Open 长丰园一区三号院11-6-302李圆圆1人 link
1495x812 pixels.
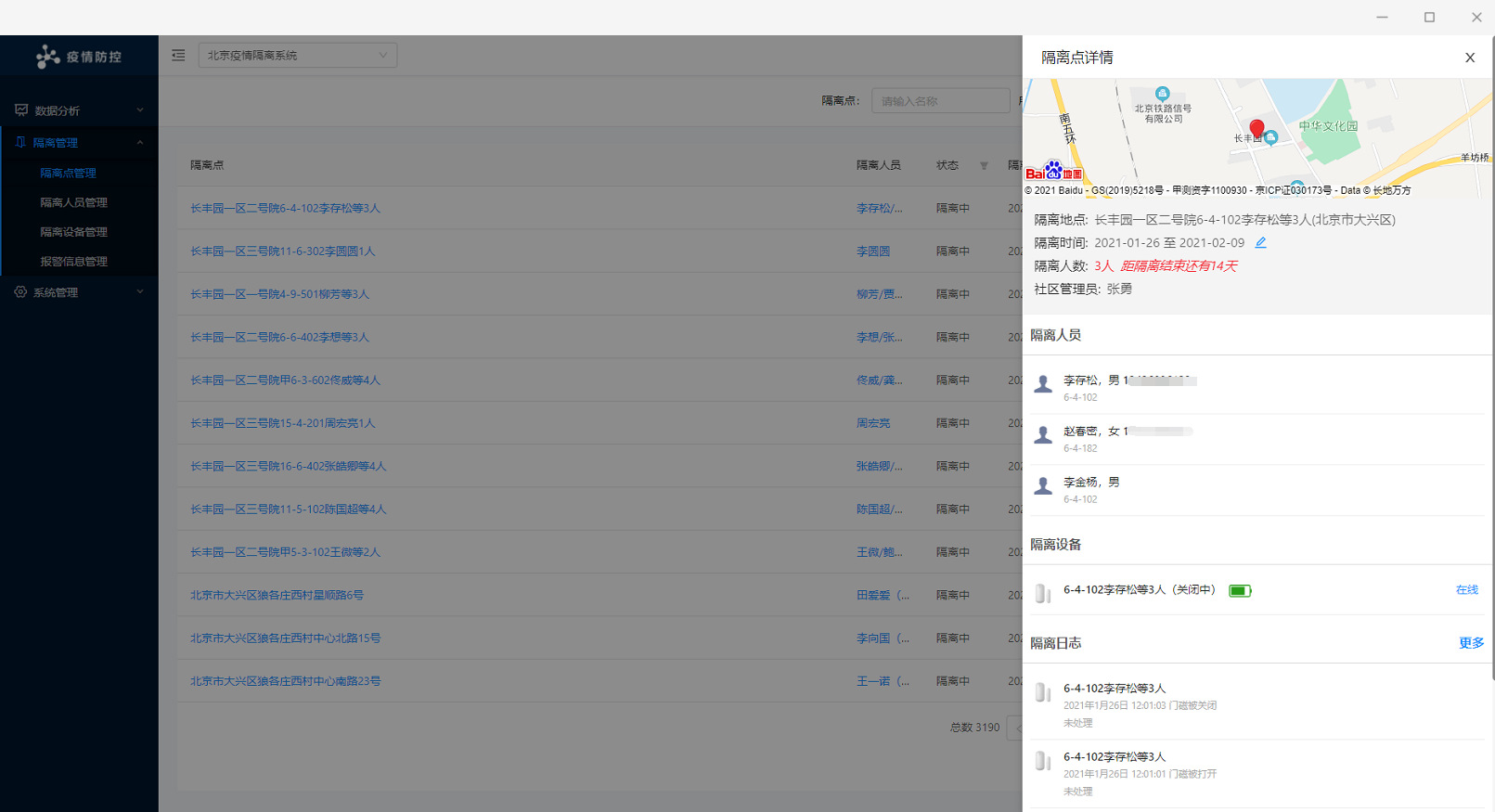(x=283, y=251)
